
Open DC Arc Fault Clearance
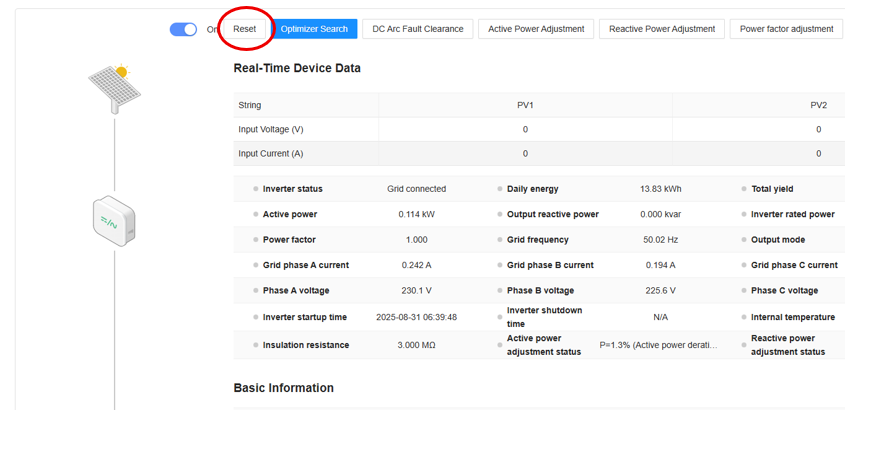click(417, 29)
